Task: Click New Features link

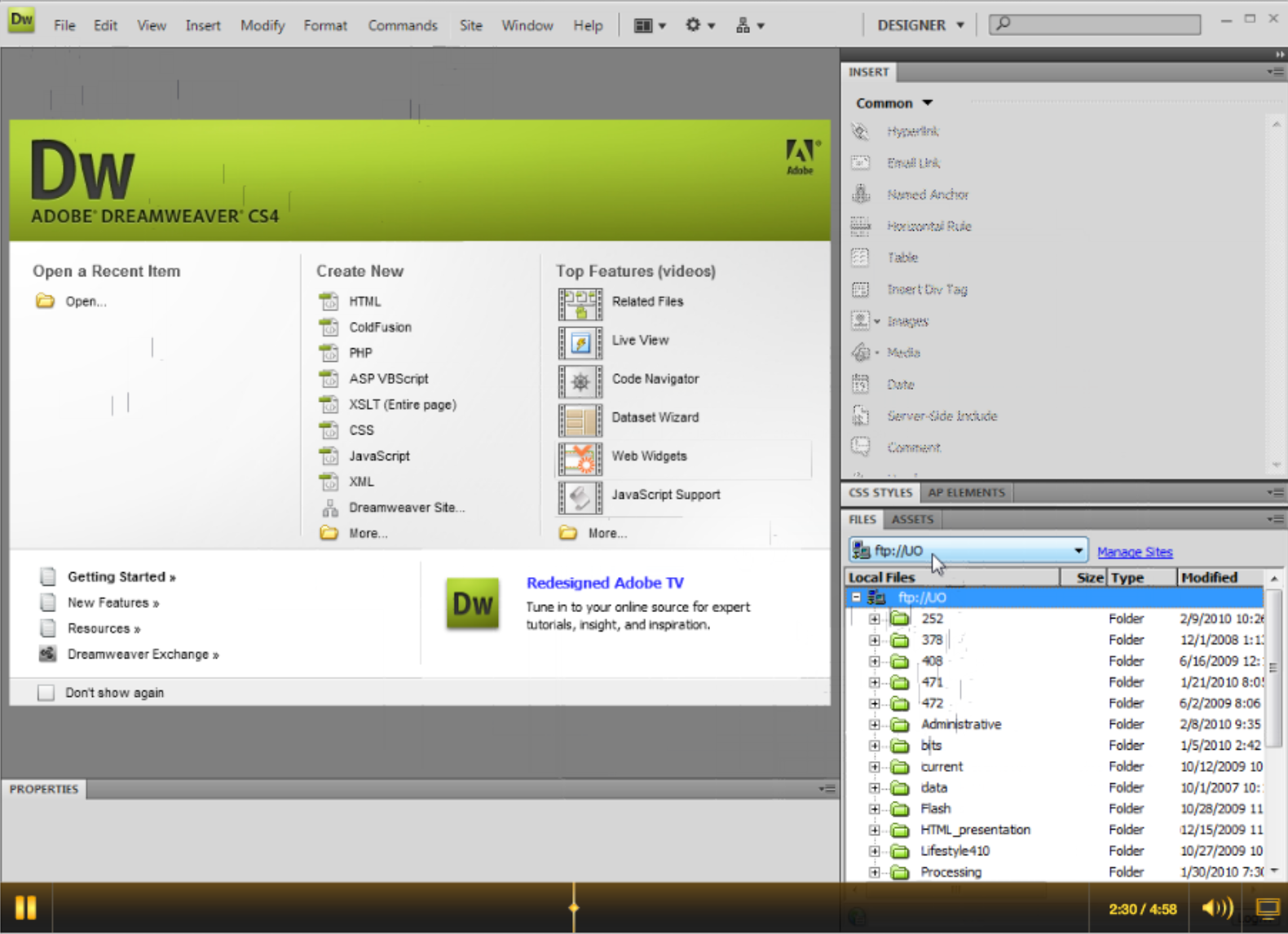Action: pyautogui.click(x=113, y=602)
